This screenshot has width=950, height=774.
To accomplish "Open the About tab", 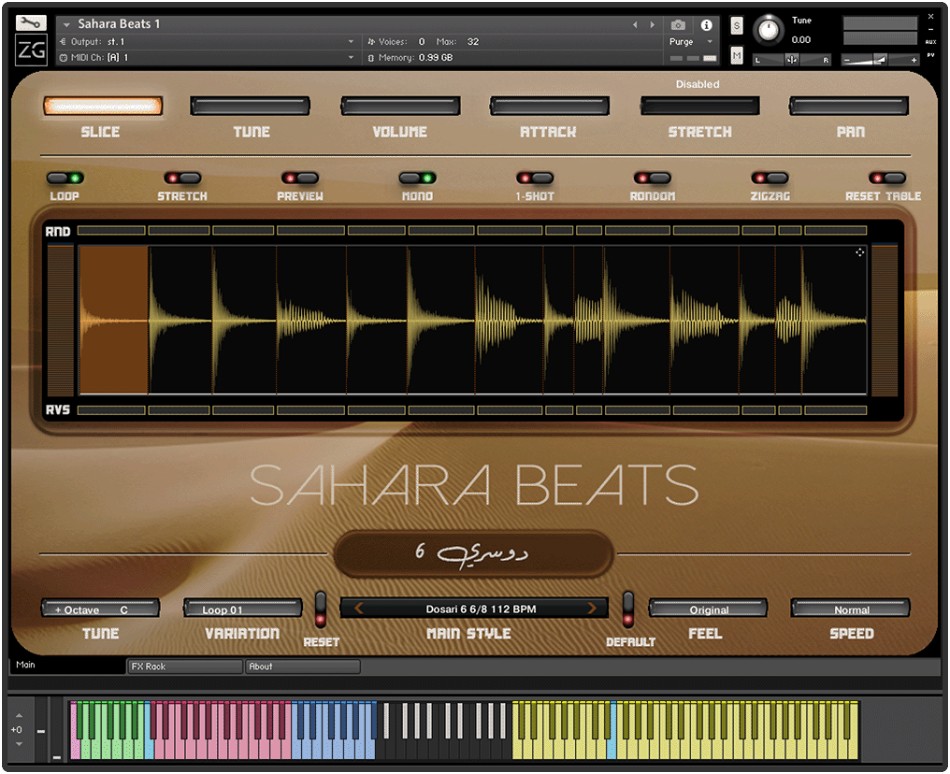I will [302, 666].
